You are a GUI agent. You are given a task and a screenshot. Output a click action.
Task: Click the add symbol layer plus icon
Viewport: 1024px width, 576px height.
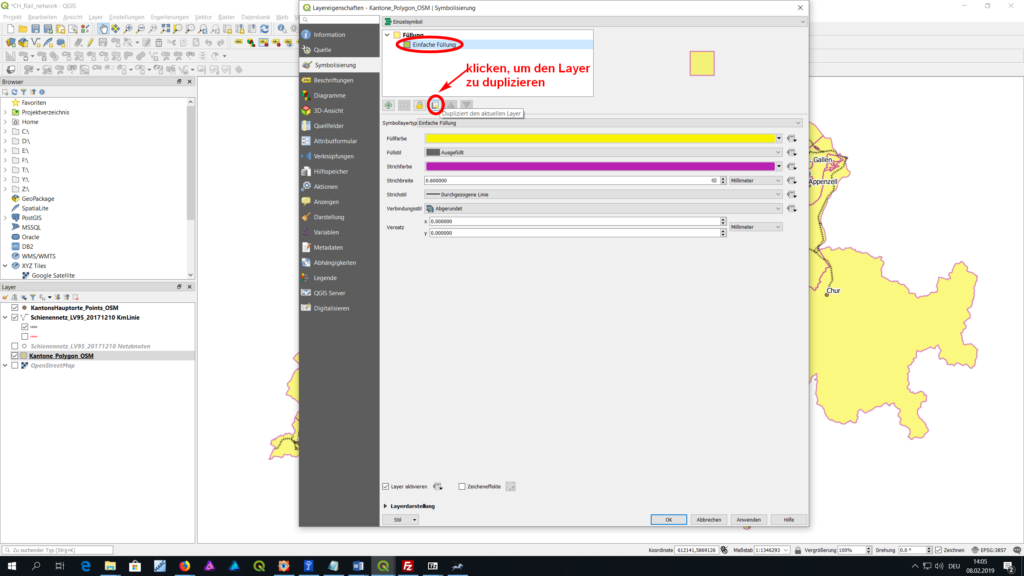[388, 105]
